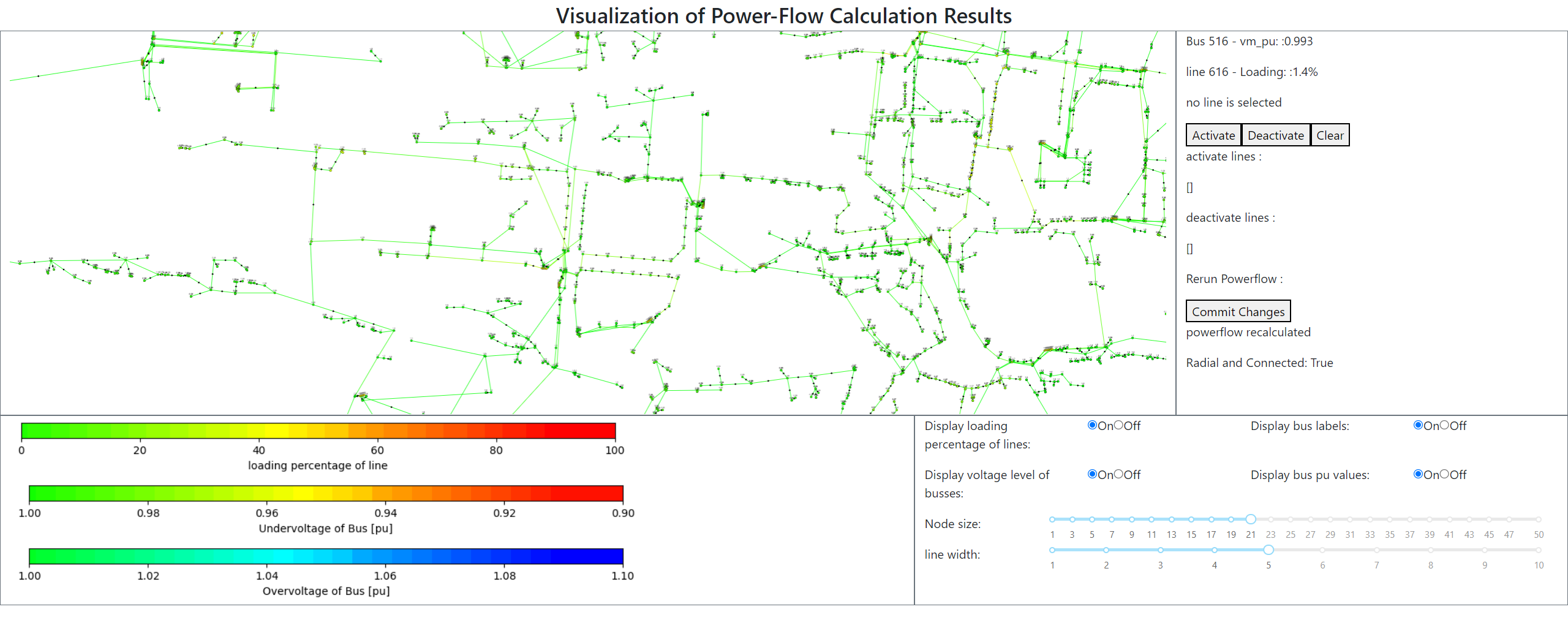The height and width of the screenshot is (623, 1568).
Task: Set node size slider to mark 25
Action: [1291, 519]
